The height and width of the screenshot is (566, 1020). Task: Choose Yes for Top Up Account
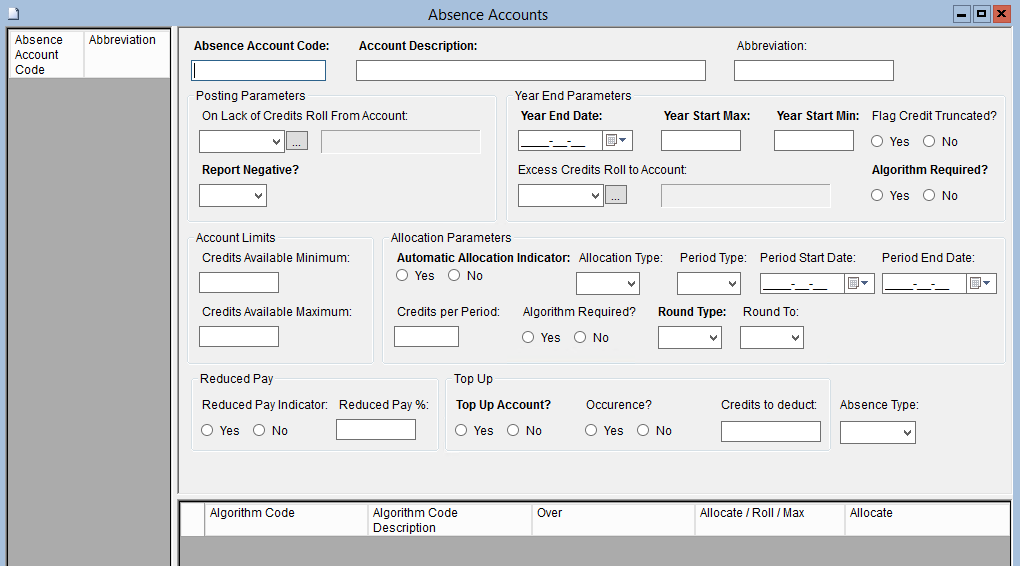(x=461, y=431)
